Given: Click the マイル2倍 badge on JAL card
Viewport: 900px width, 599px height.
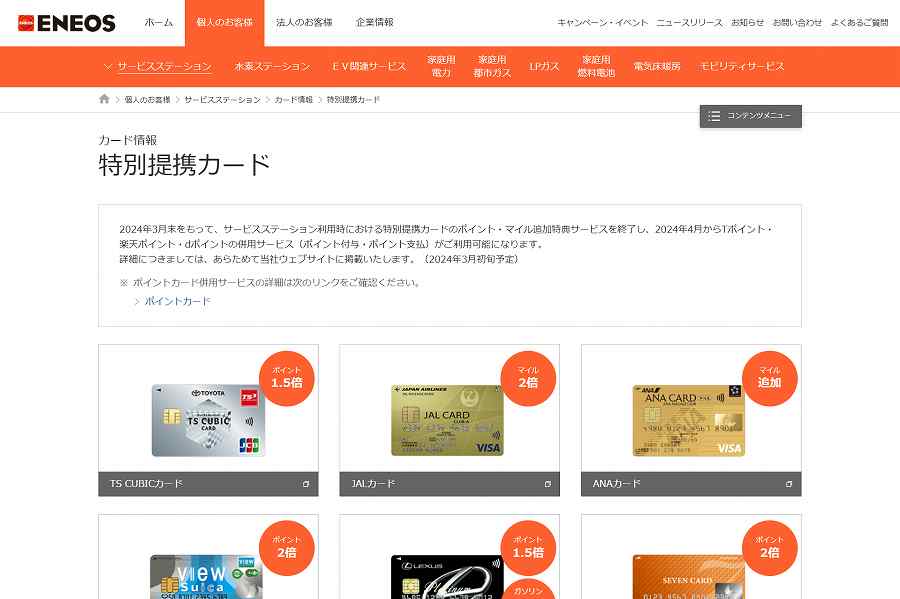Looking at the screenshot, I should pyautogui.click(x=528, y=378).
